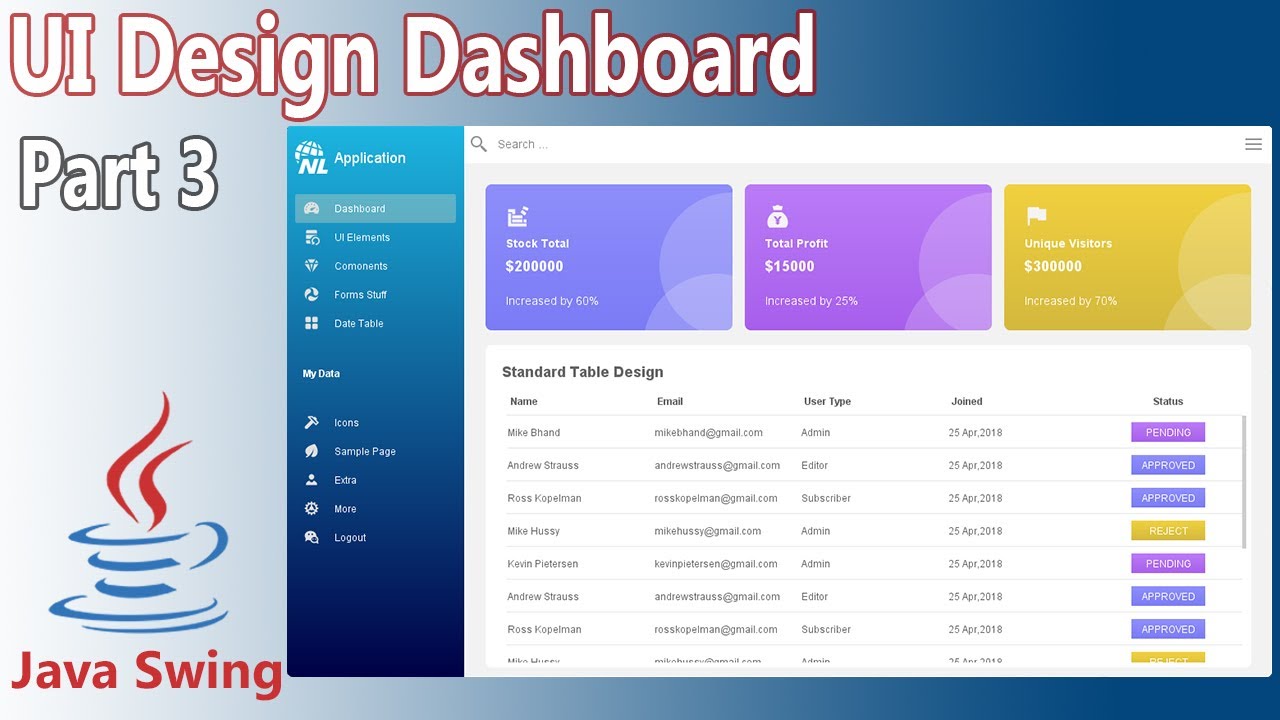Viewport: 1280px width, 720px height.
Task: Go to Forms Stuff
Action: coord(375,295)
